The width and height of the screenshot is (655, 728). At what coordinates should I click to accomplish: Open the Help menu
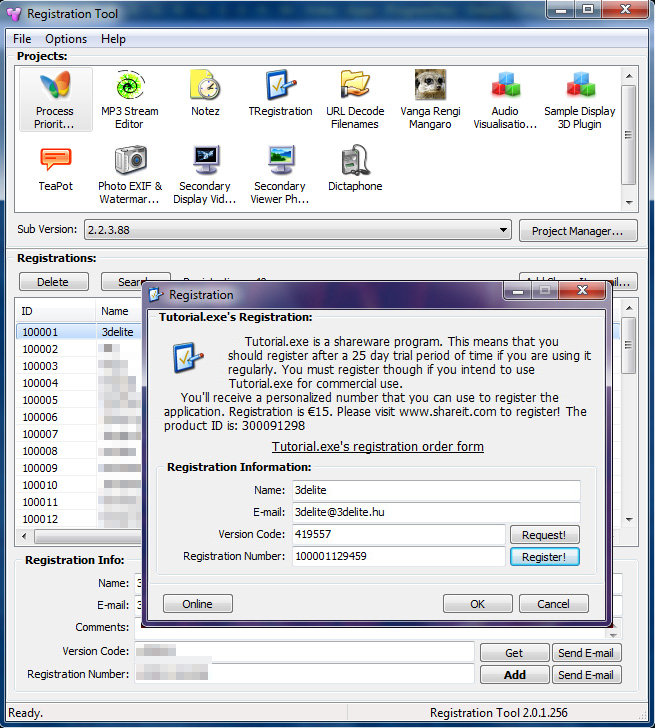click(114, 39)
